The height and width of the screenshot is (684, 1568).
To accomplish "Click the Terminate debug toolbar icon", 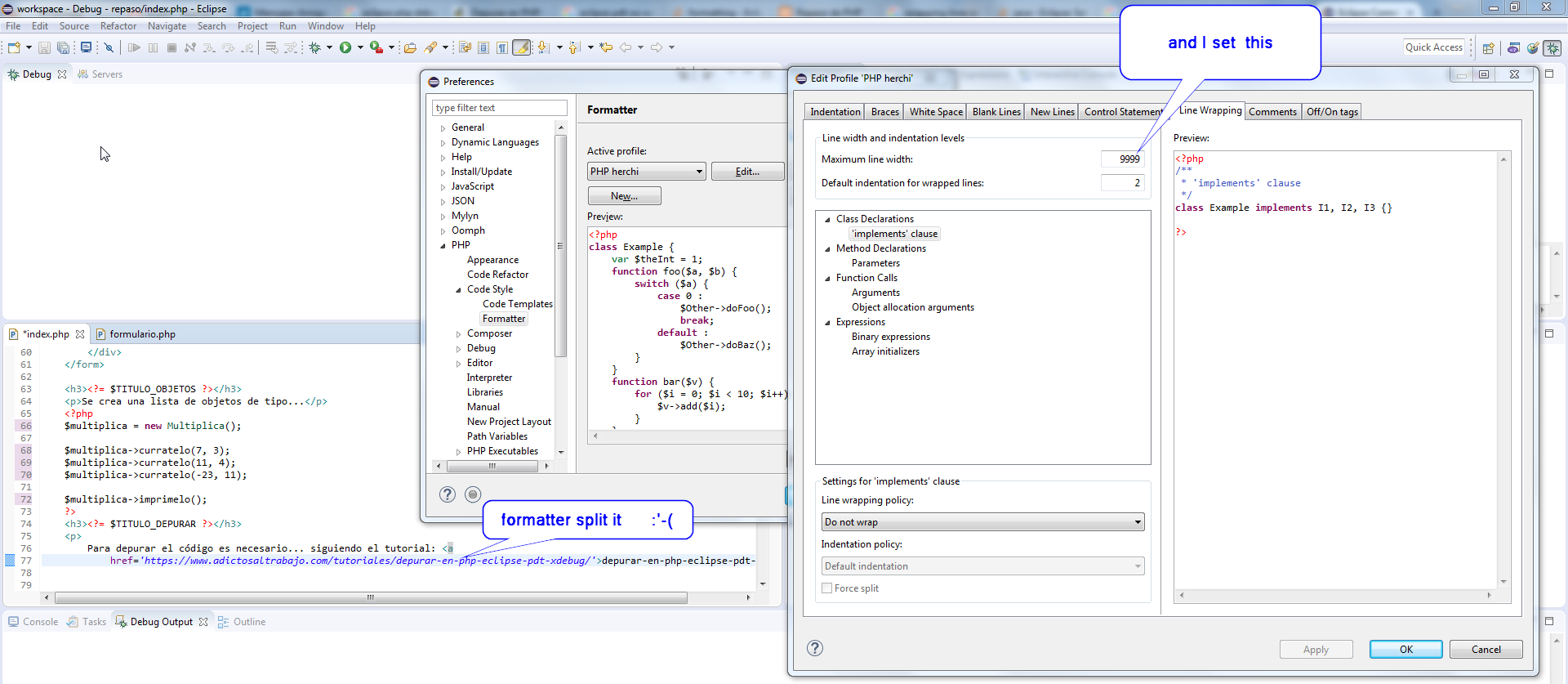I will click(171, 47).
